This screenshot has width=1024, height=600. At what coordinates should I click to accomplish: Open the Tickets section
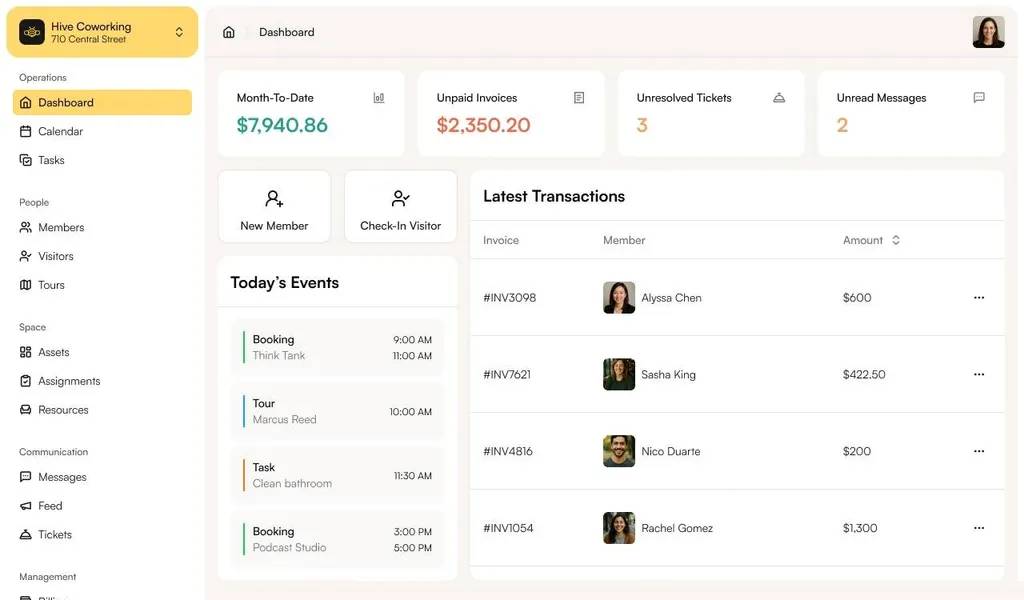click(x=54, y=534)
